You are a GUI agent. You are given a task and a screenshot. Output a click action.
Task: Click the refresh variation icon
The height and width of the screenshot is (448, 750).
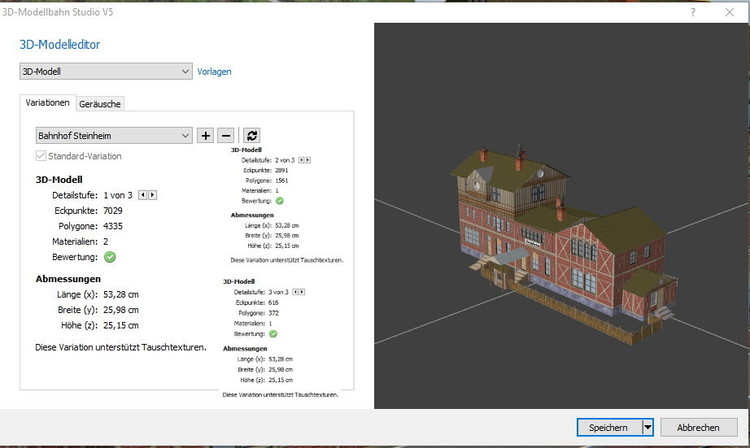(252, 135)
